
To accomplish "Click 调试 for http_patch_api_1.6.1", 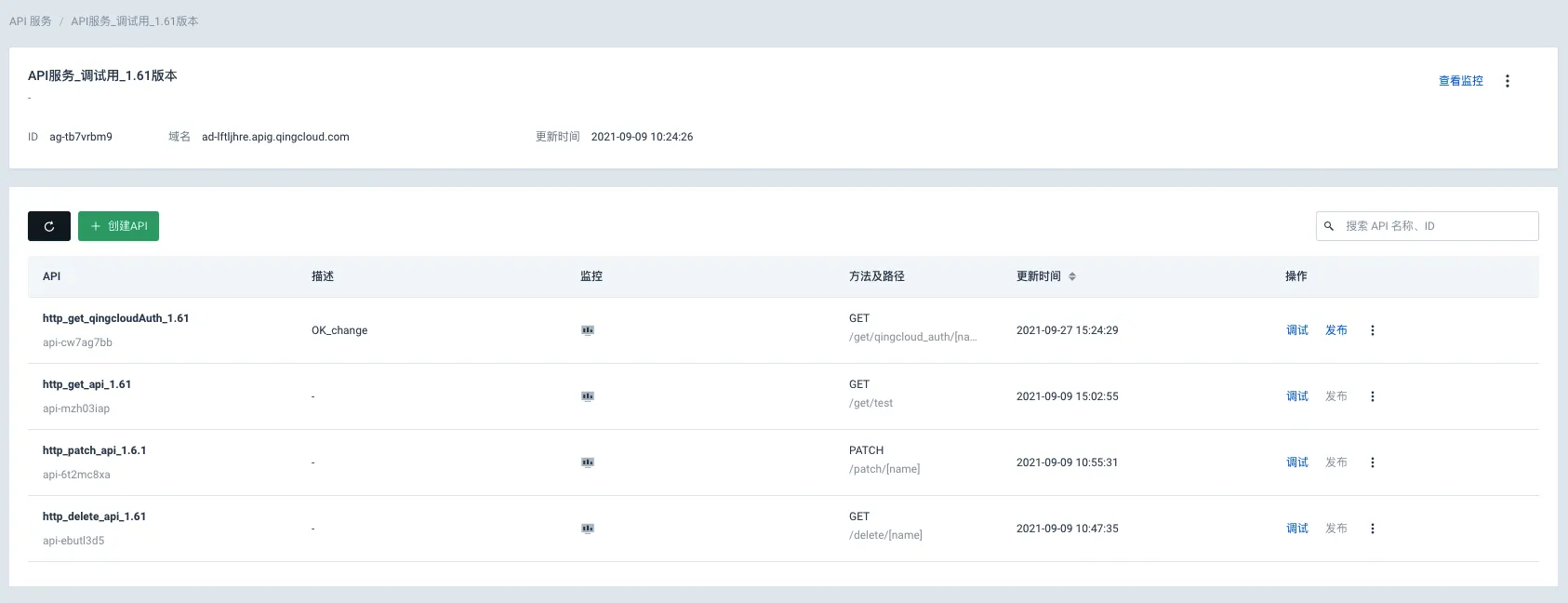I will coord(1297,462).
